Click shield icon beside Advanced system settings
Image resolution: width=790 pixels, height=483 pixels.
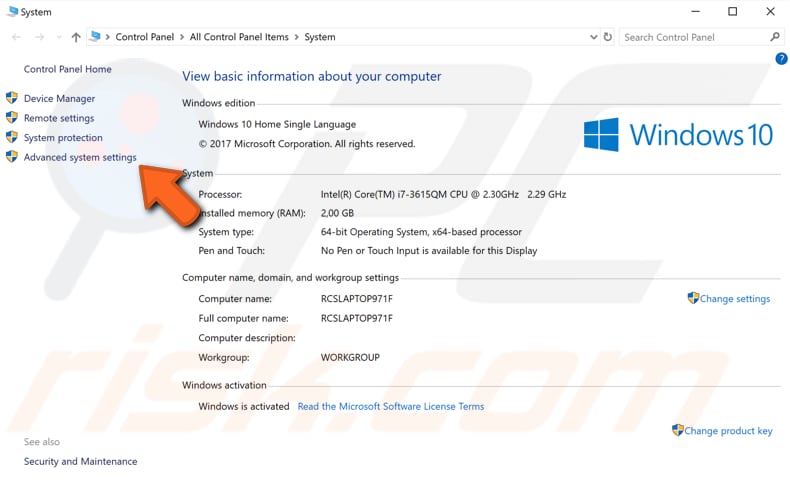pos(12,157)
